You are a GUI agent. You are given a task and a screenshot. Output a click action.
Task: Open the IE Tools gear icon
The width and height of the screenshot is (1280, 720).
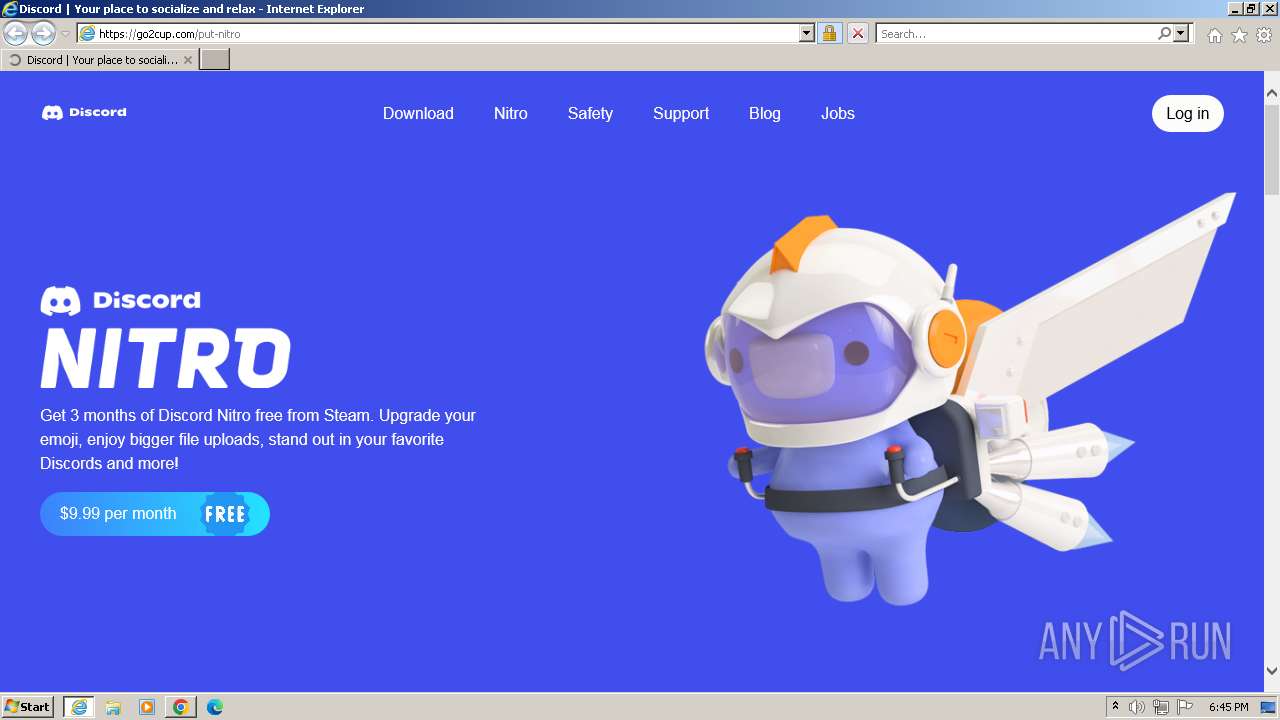click(x=1264, y=35)
